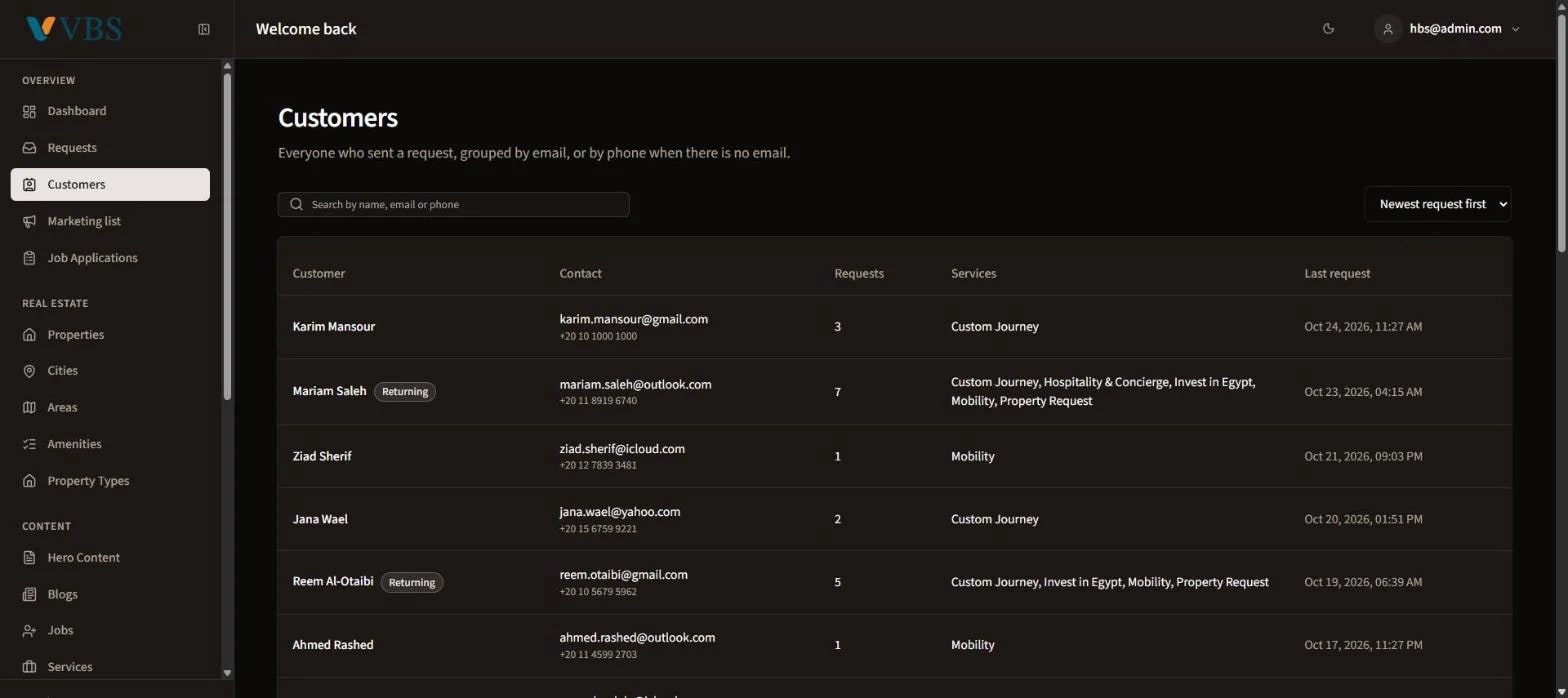Screen dimensions: 1568x698
Task: Click phone number +20 10 1000 1000
Action: 598,337
